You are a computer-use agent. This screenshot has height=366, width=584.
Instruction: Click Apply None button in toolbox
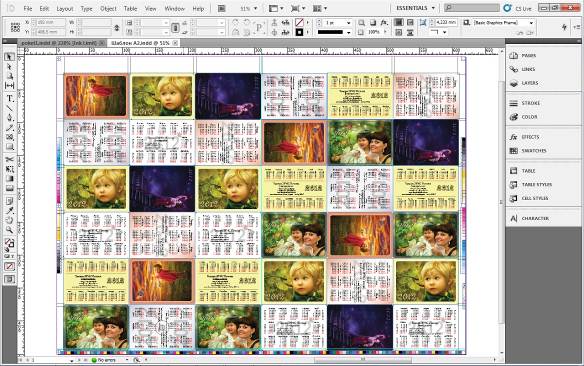[9, 267]
